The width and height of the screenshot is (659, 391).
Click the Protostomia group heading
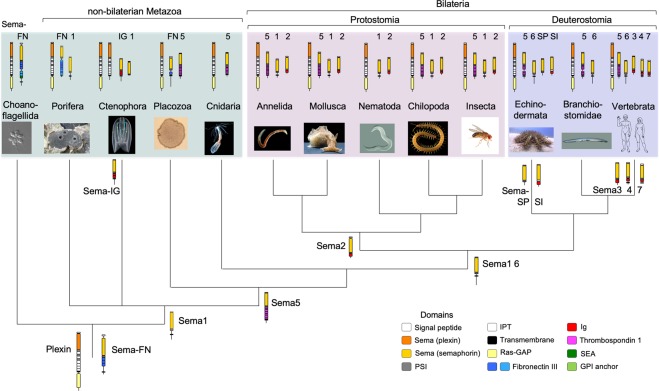click(375, 19)
